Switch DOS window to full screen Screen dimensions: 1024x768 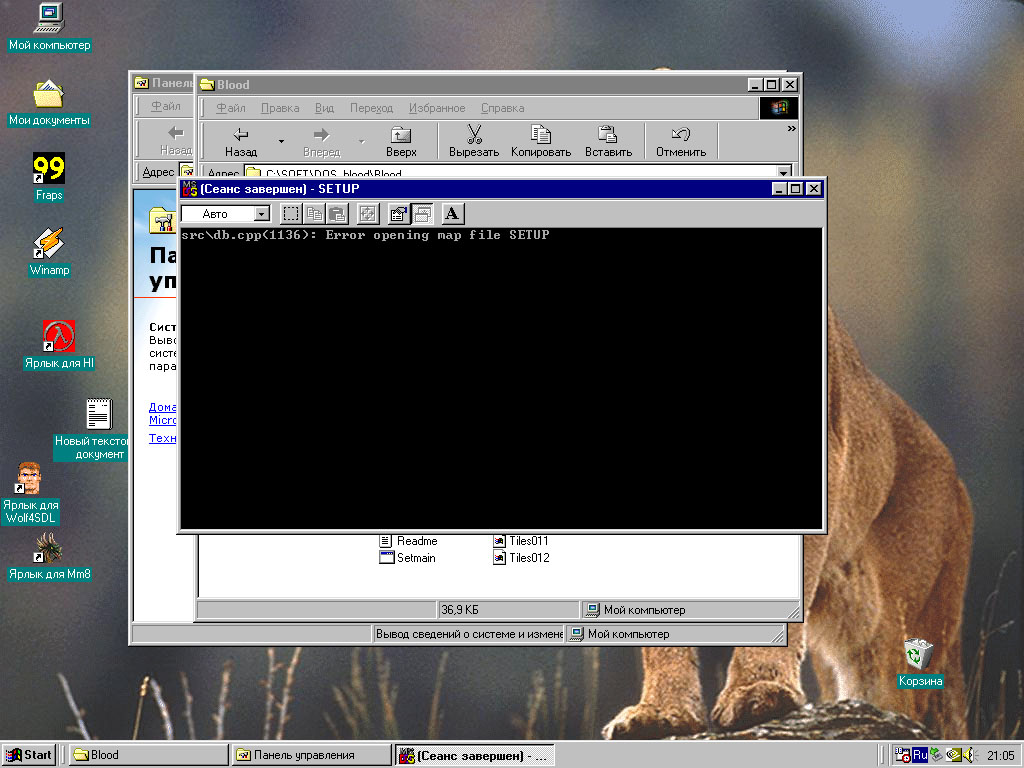[x=368, y=213]
